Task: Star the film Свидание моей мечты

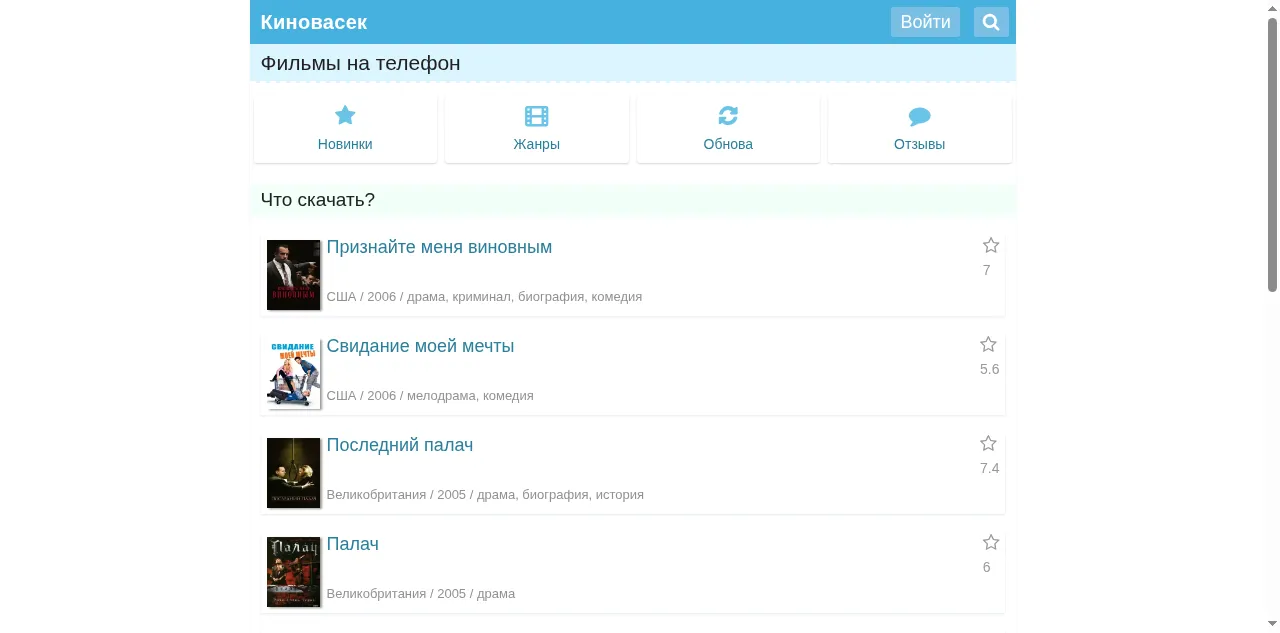Action: pos(988,344)
